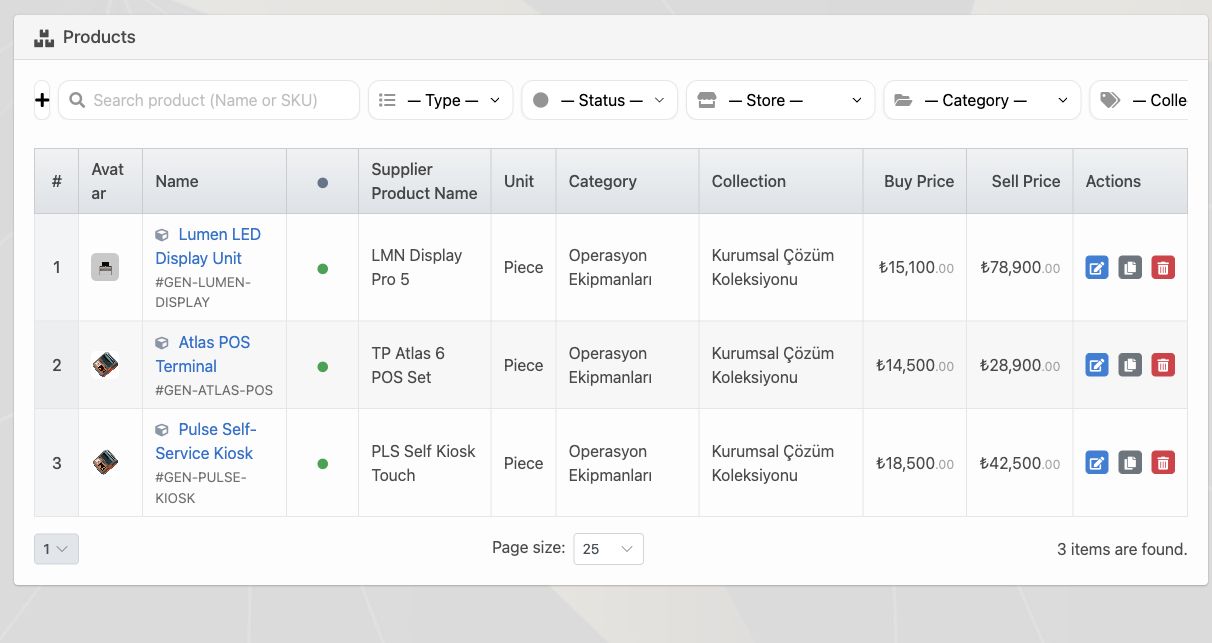Click green status dot for Pulse Kiosk
The width and height of the screenshot is (1212, 643).
pyautogui.click(x=322, y=464)
